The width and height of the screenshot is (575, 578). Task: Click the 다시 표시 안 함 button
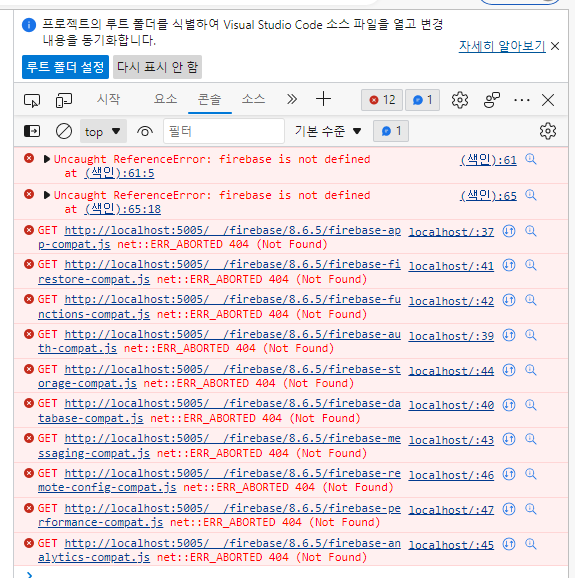tap(157, 67)
